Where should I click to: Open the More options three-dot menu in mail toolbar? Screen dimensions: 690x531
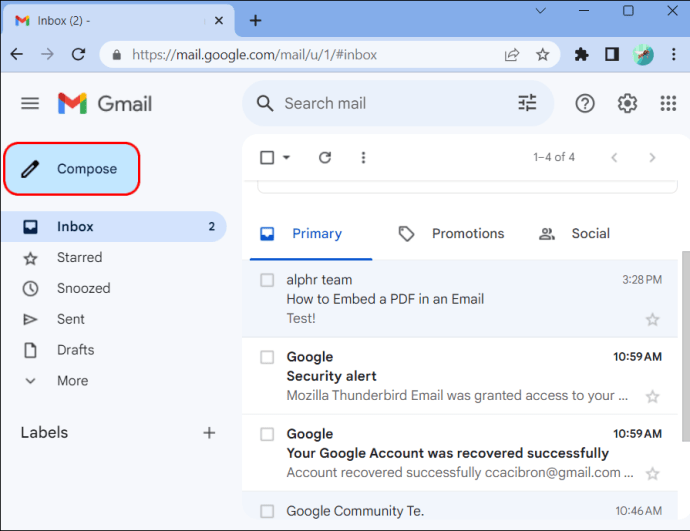click(363, 157)
